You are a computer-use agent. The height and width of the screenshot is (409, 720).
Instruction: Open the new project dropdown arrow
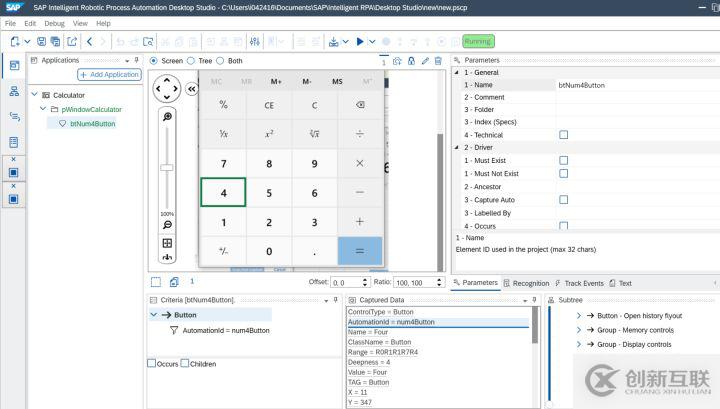coord(27,42)
